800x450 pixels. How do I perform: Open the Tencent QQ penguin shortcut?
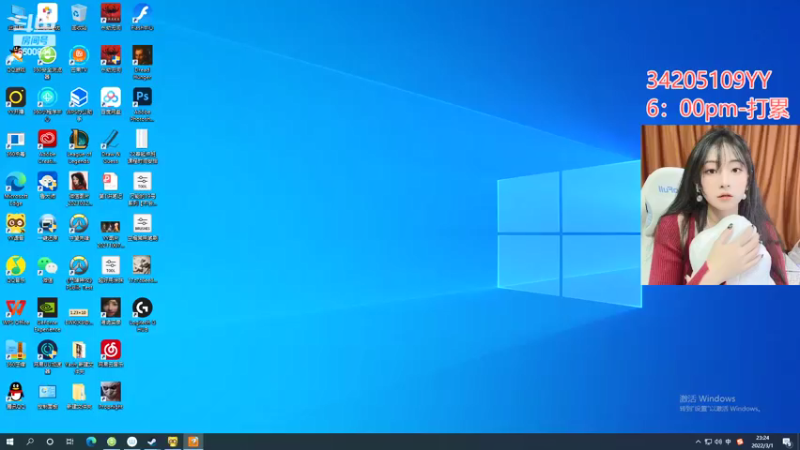click(x=16, y=395)
